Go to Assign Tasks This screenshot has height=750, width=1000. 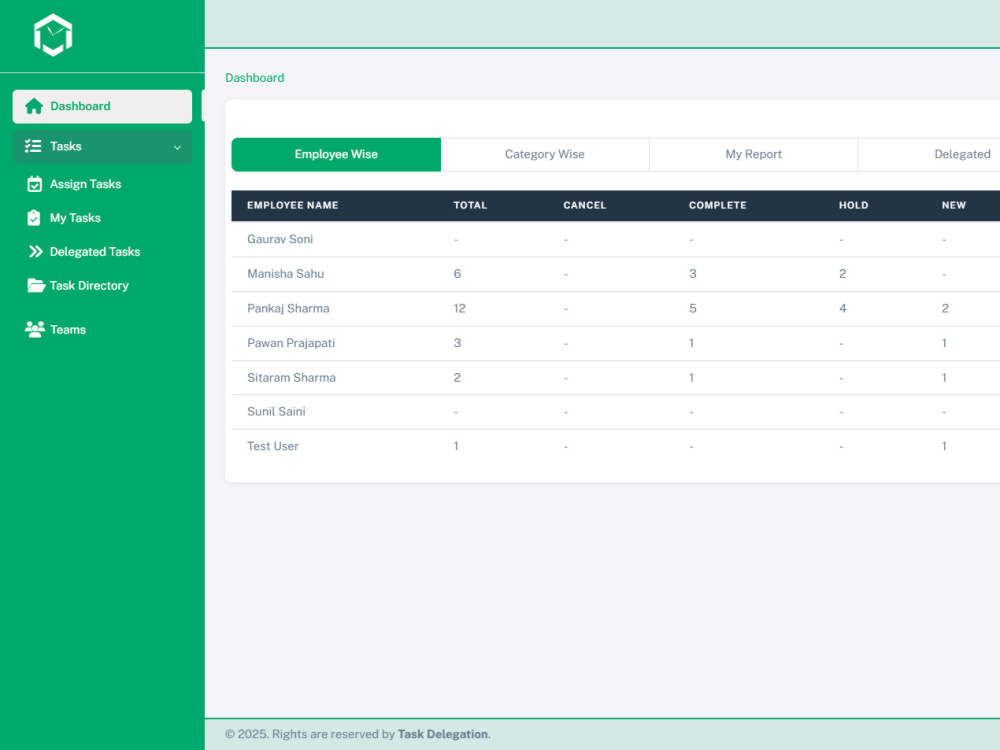(85, 184)
